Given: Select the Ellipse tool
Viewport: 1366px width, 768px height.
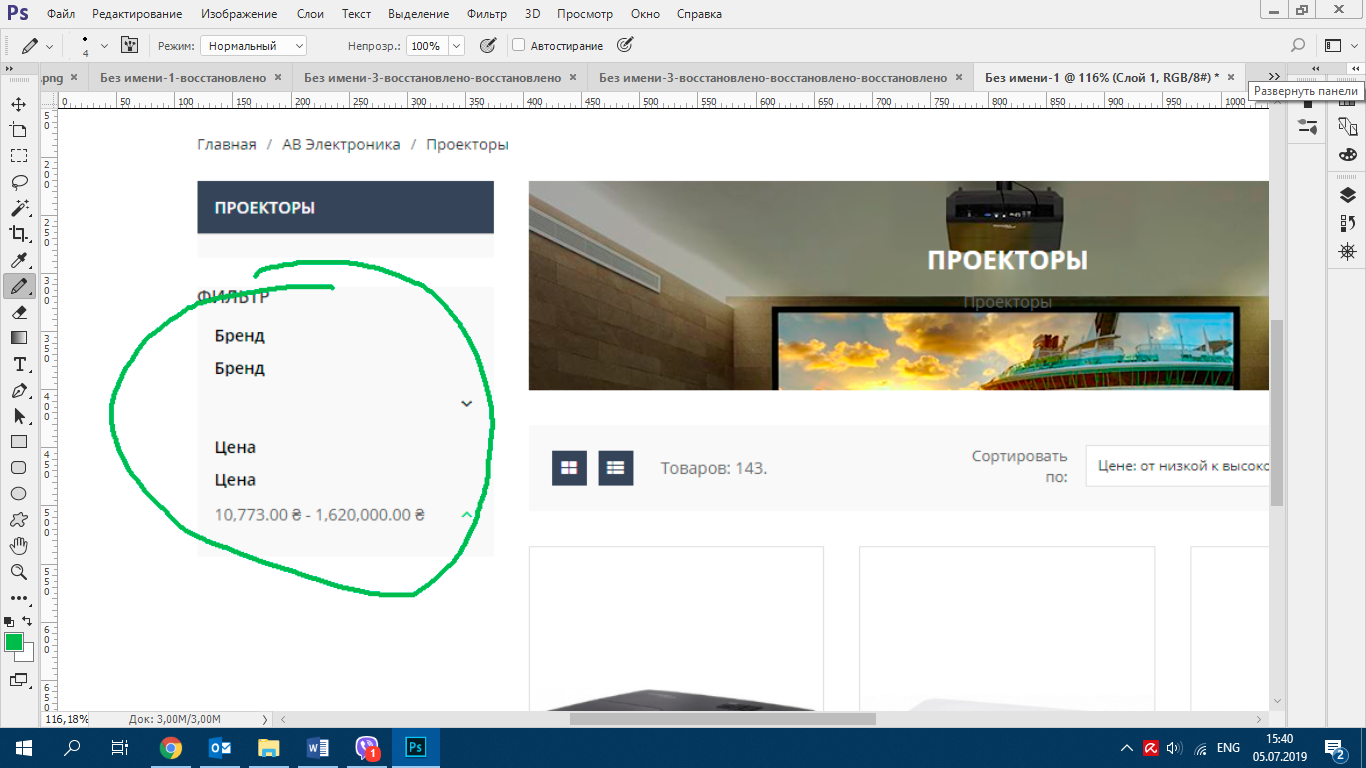Looking at the screenshot, I should pyautogui.click(x=18, y=494).
